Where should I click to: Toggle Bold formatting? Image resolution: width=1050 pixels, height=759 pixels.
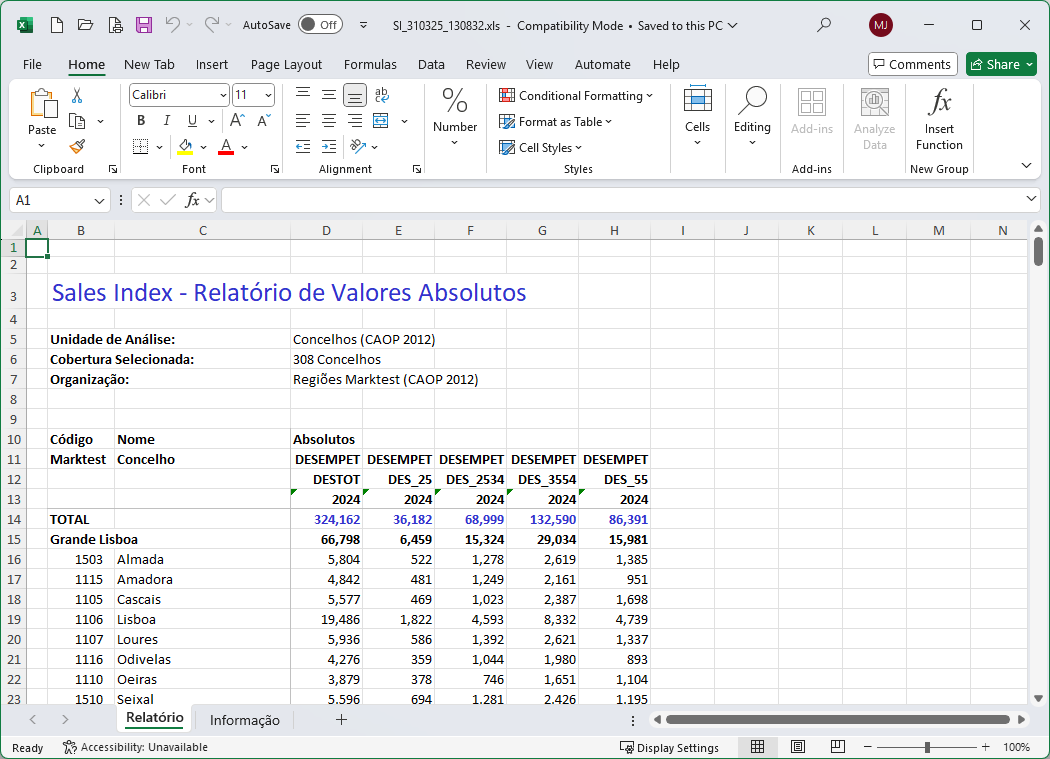tap(140, 121)
